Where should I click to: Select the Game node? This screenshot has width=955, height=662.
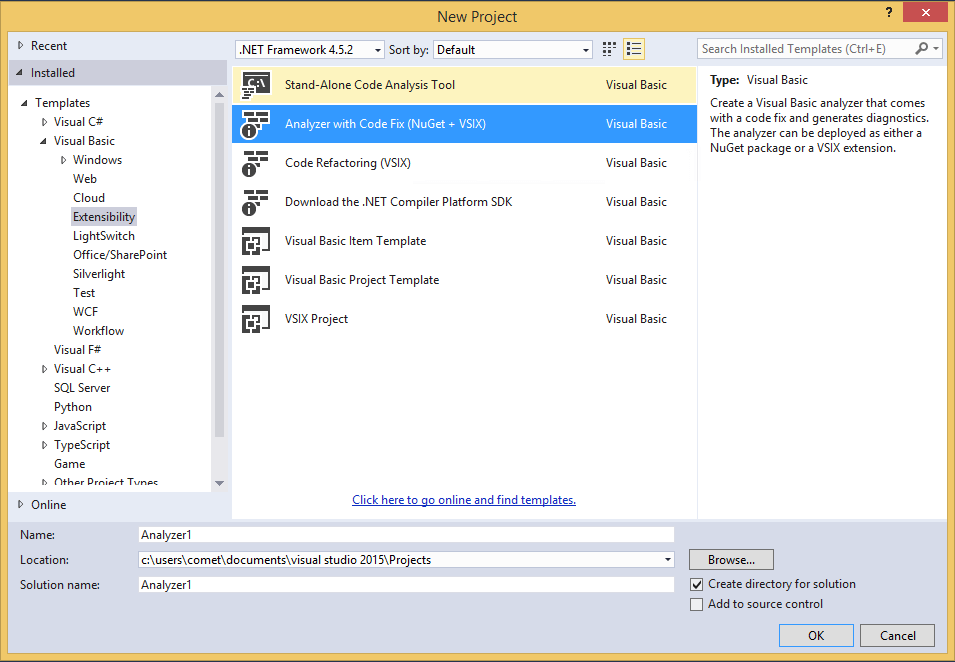pos(69,464)
